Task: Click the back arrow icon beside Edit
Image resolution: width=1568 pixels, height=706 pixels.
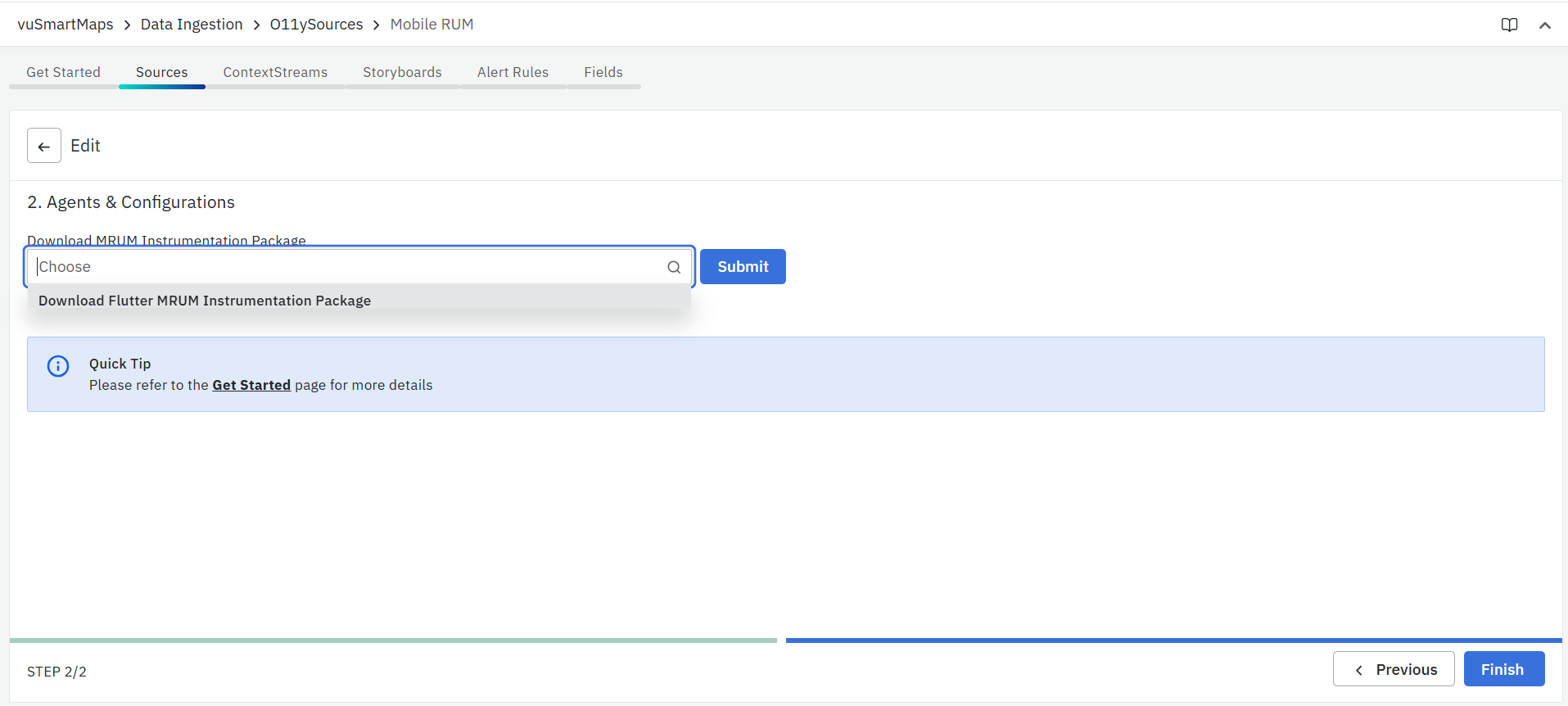Action: 44,146
